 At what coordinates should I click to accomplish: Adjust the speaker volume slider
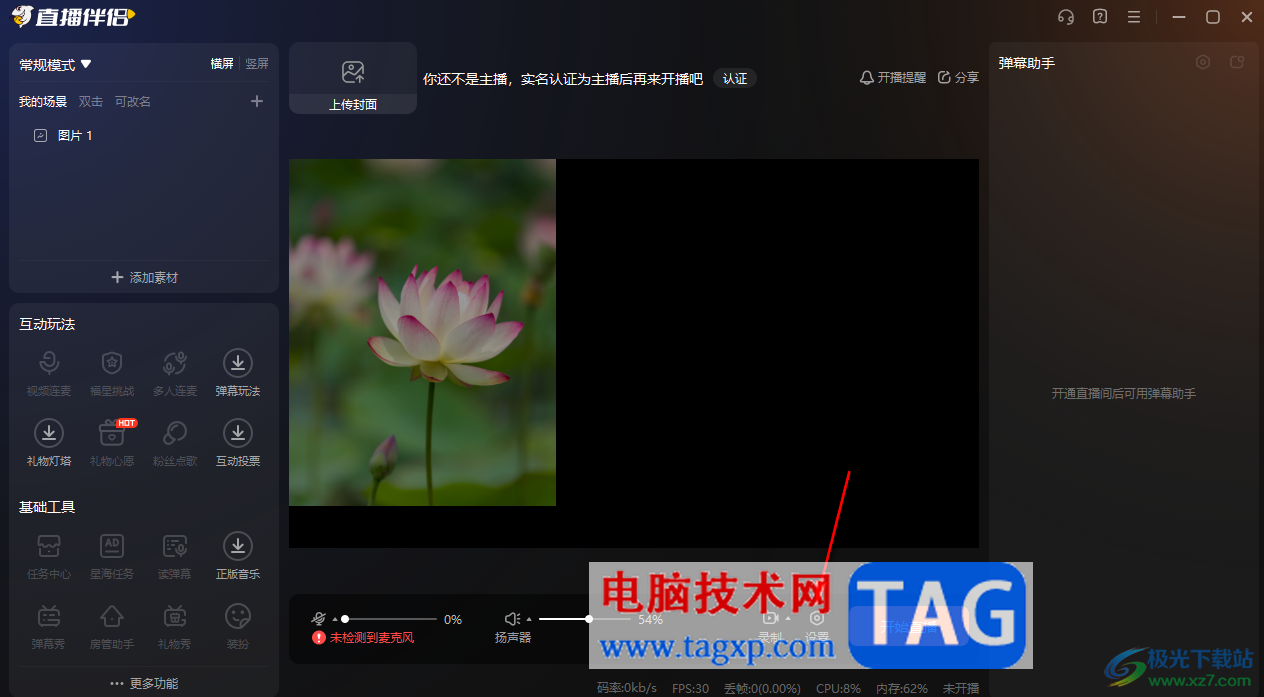click(585, 619)
